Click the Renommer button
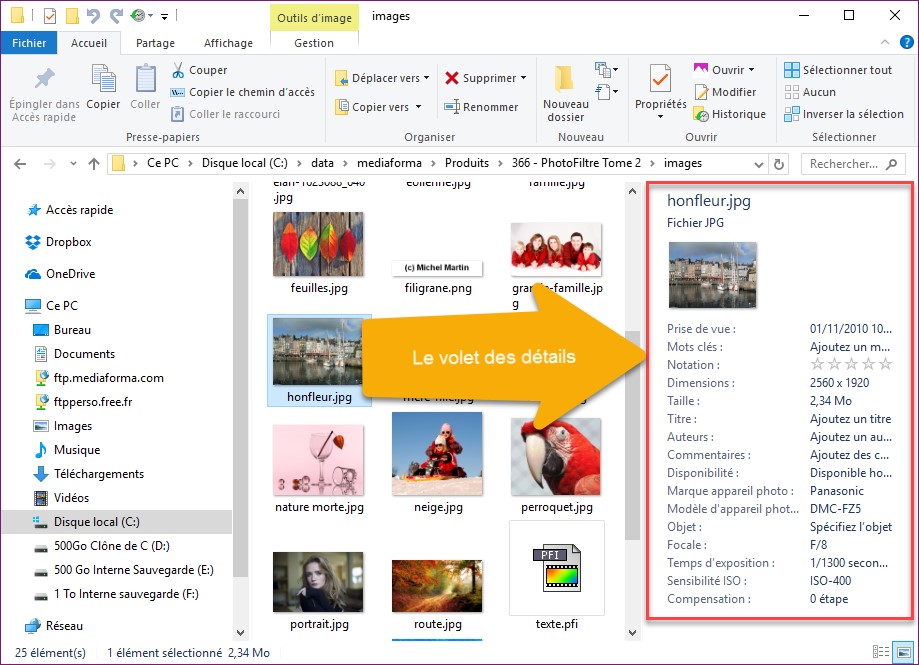The width and height of the screenshot is (919, 665). pyautogui.click(x=481, y=107)
